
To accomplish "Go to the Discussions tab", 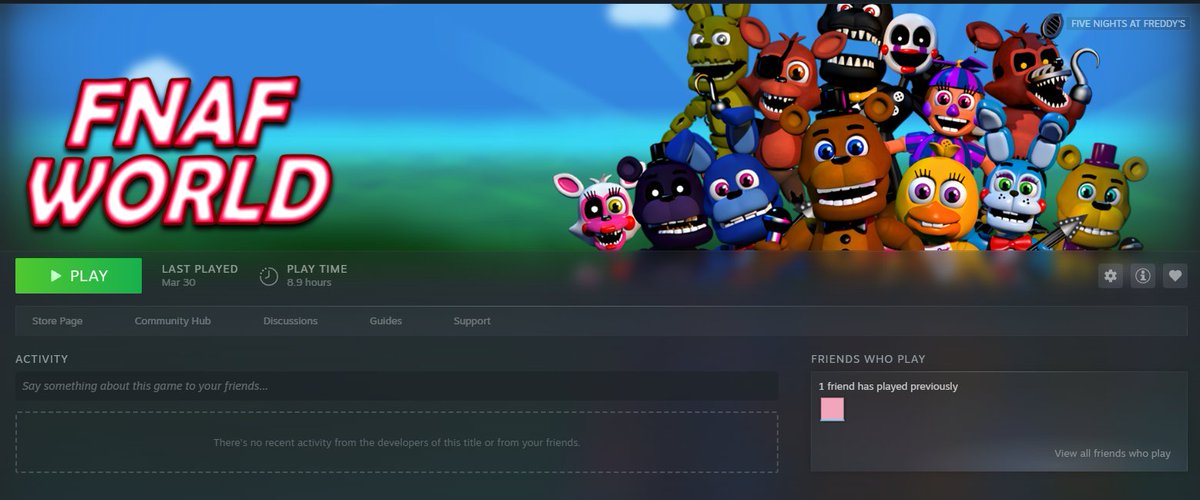I will (x=290, y=321).
